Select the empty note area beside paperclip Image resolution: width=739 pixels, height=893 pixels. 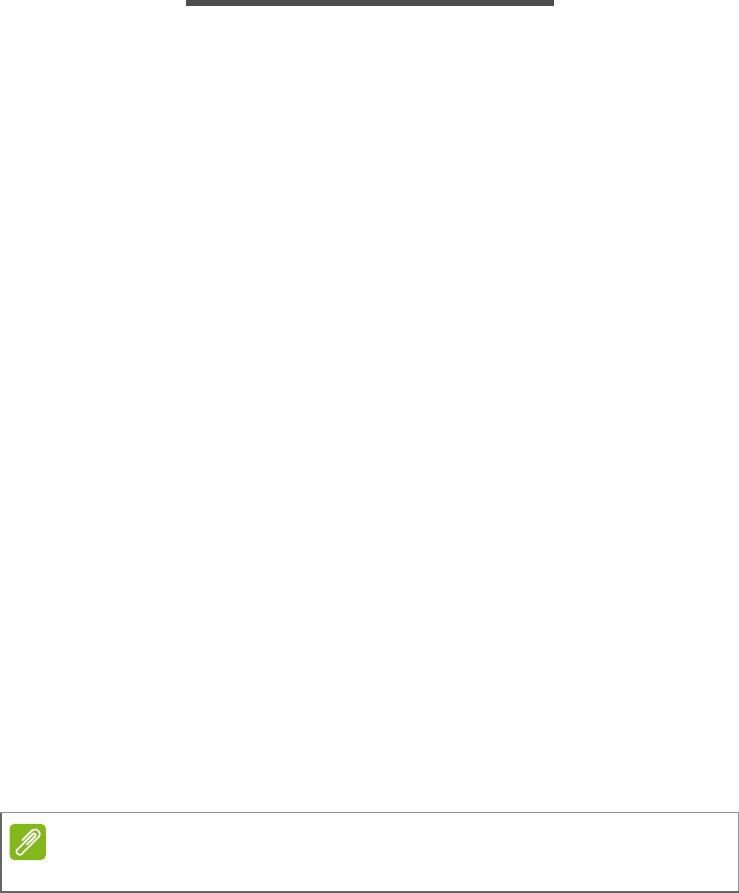click(x=392, y=852)
